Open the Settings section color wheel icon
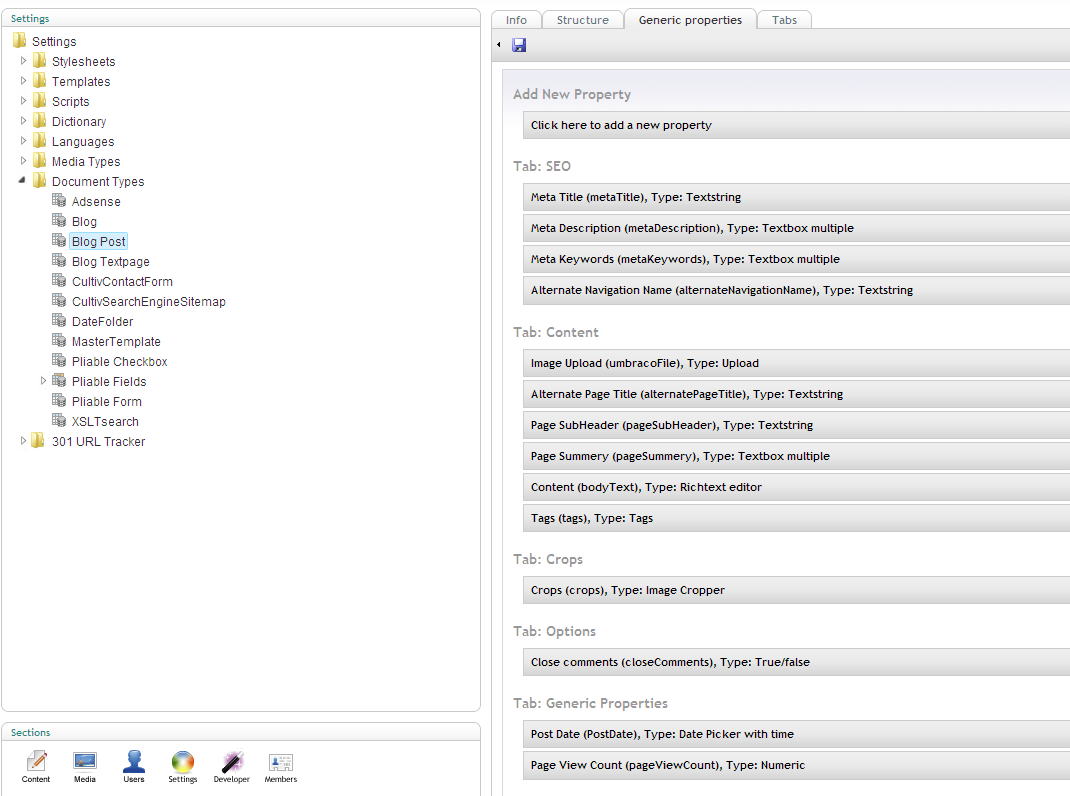The width and height of the screenshot is (1070, 796). [182, 762]
